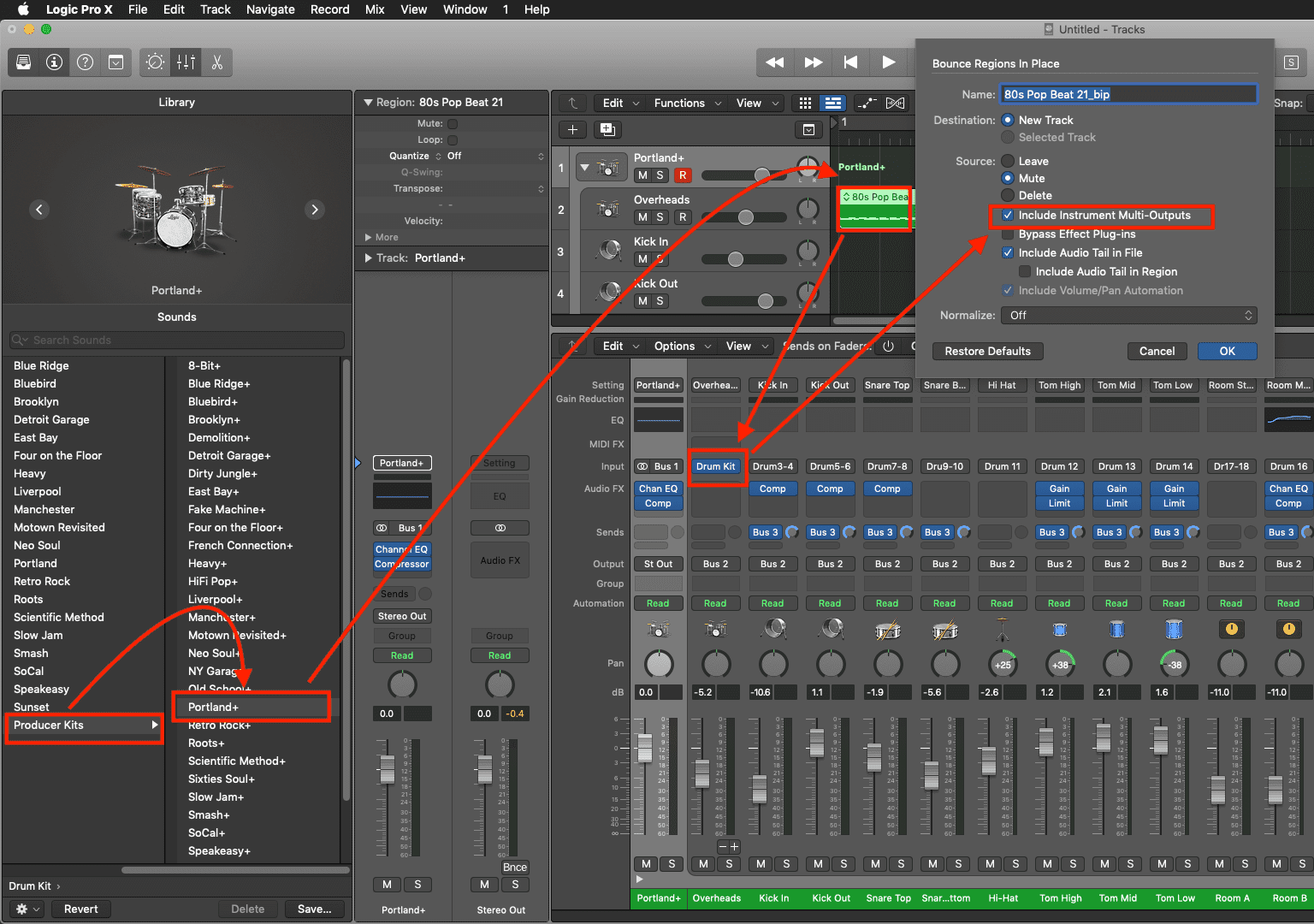This screenshot has height=924, width=1314.
Task: Switch tracks area to grid view icon
Action: (x=805, y=104)
